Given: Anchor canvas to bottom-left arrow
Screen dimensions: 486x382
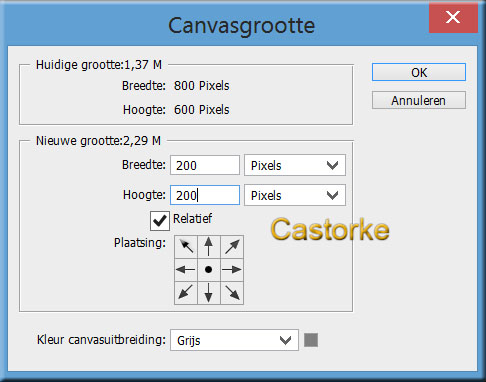Looking at the screenshot, I should click(x=186, y=293).
